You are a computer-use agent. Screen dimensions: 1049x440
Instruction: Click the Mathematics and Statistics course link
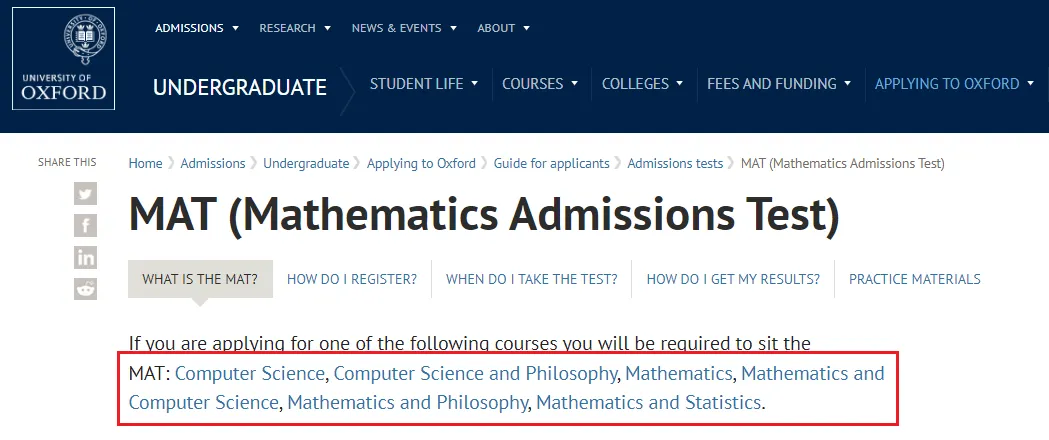[649, 403]
